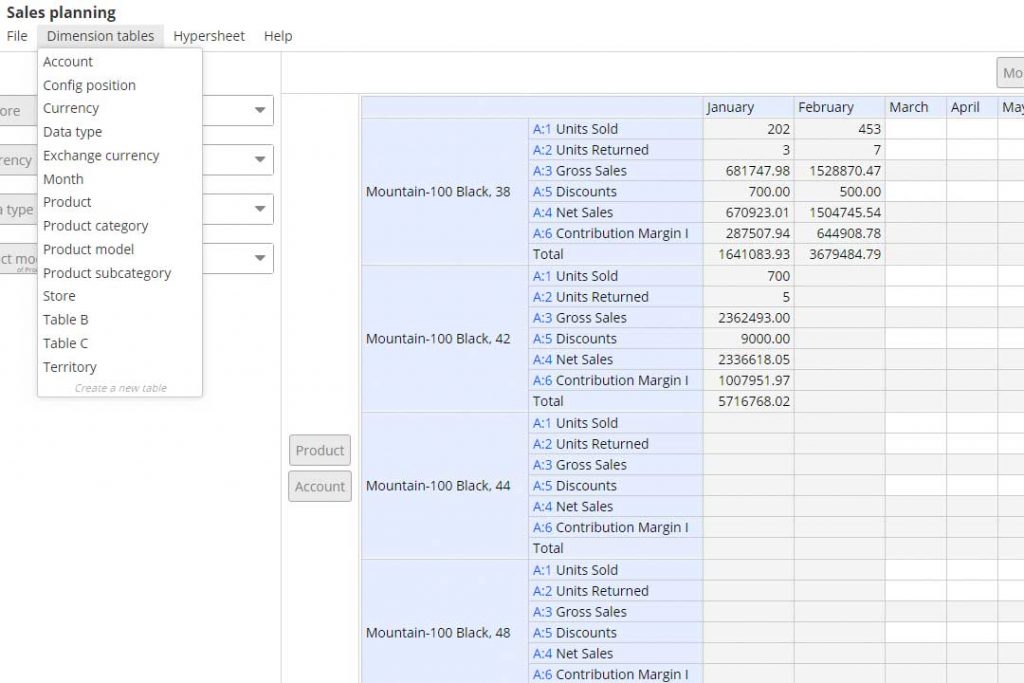Open the Data type dropdown arrow
1024x683 pixels.
coord(260,209)
